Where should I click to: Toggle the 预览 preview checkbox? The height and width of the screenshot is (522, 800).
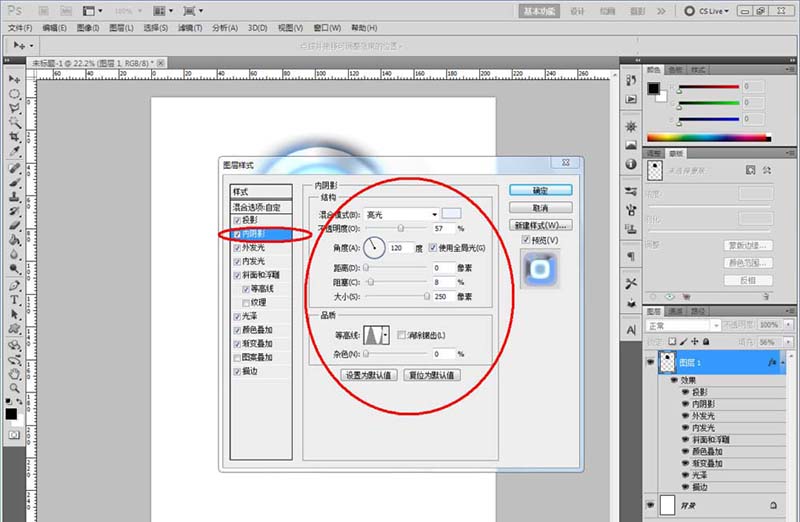tap(526, 239)
